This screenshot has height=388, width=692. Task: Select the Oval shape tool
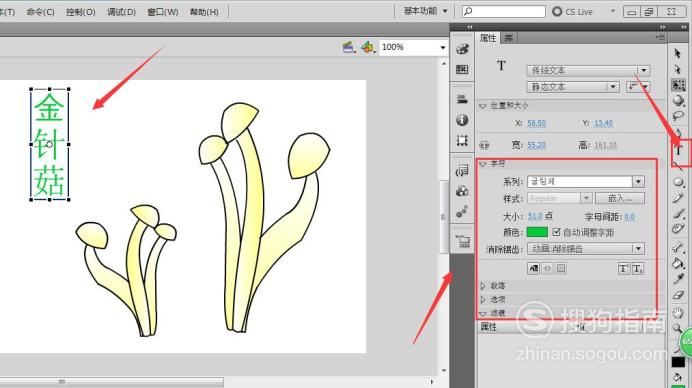[678, 182]
